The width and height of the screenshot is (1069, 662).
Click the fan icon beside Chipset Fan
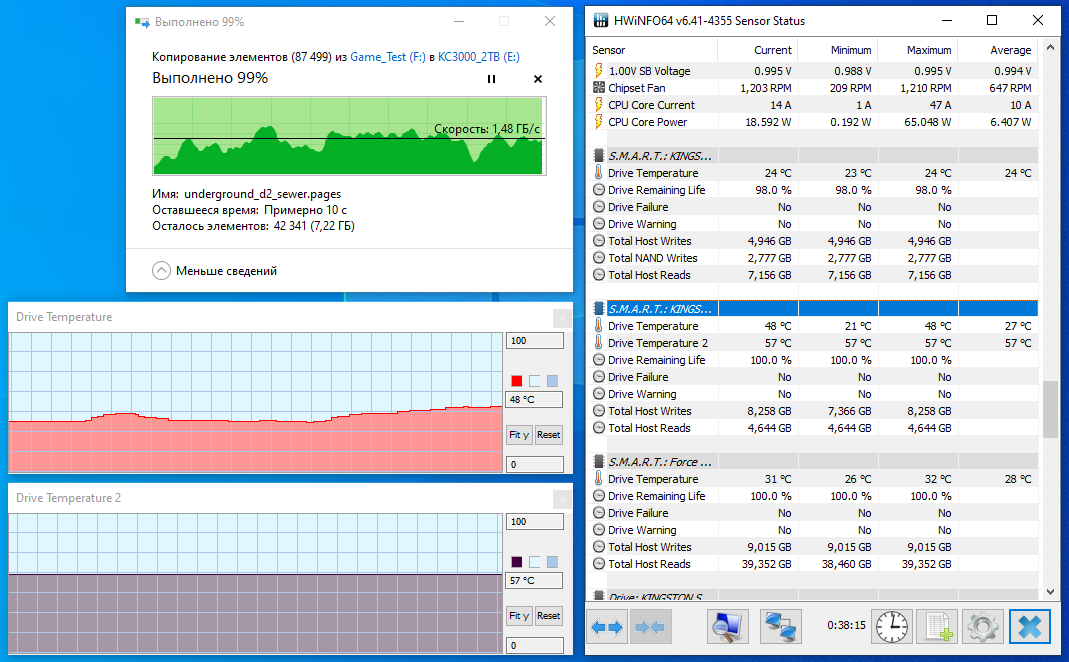click(599, 87)
